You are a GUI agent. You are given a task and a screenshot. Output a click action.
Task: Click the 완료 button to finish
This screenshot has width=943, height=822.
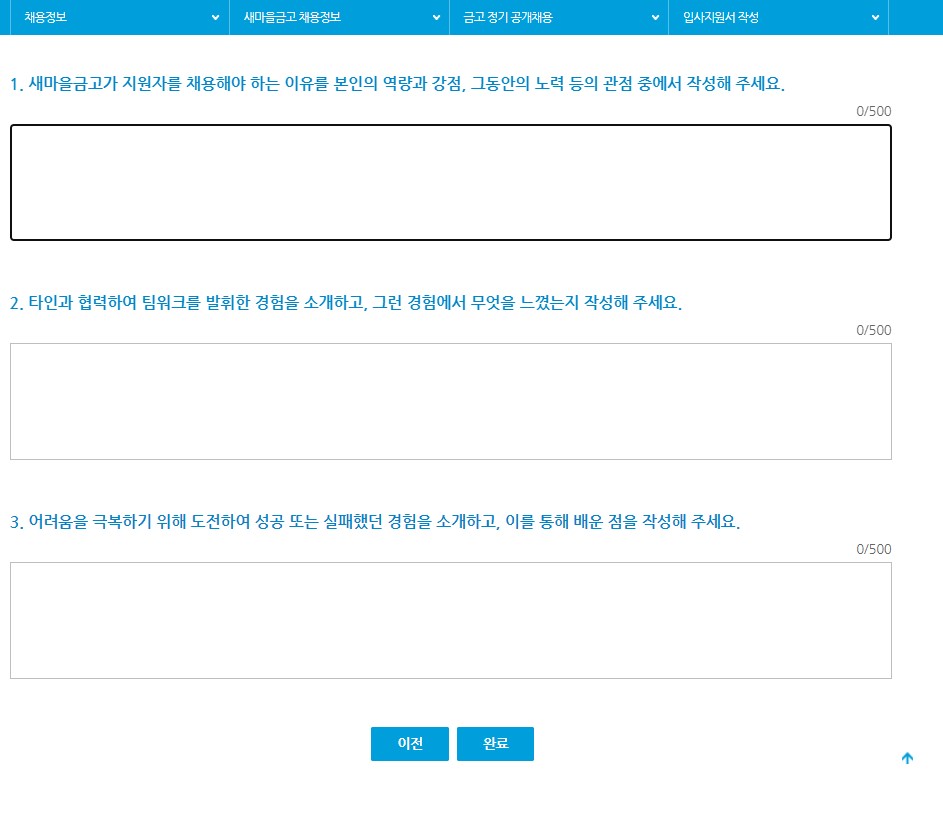tap(496, 744)
